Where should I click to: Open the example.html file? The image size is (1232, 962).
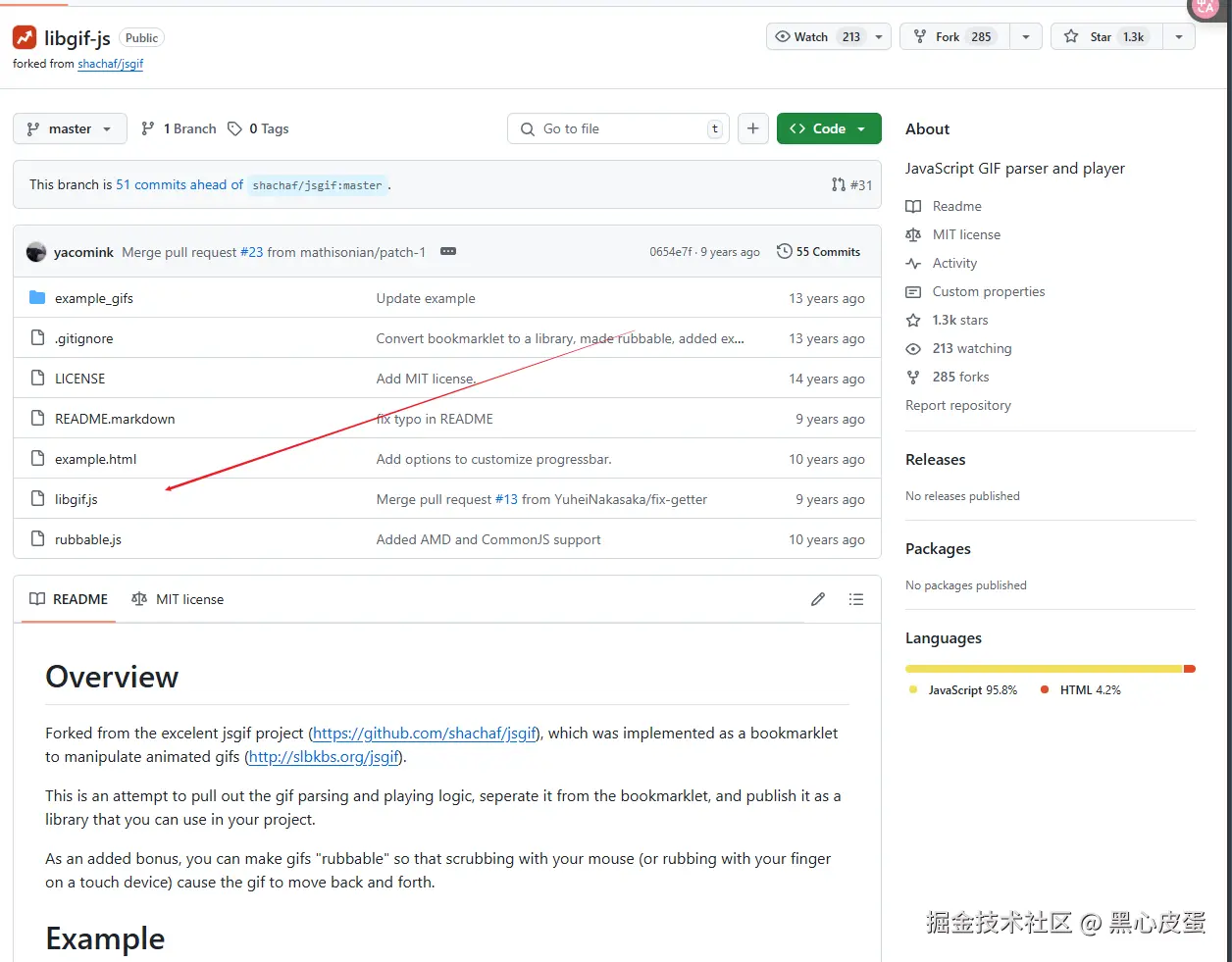coord(95,459)
